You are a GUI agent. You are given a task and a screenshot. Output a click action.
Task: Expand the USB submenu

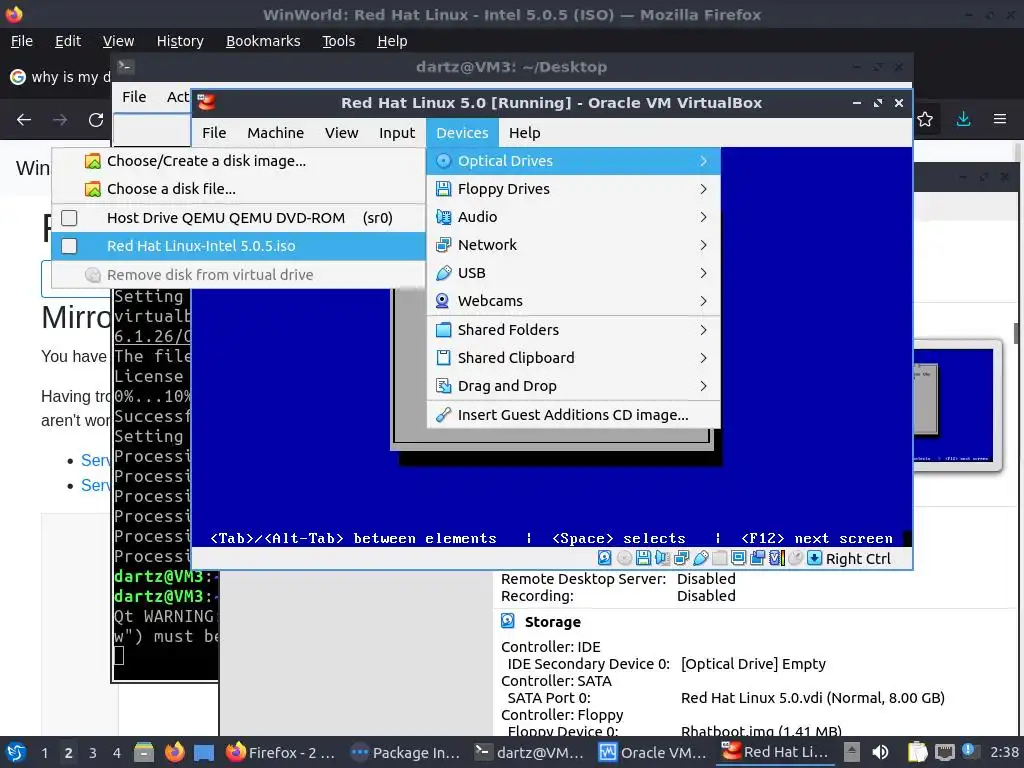click(573, 273)
